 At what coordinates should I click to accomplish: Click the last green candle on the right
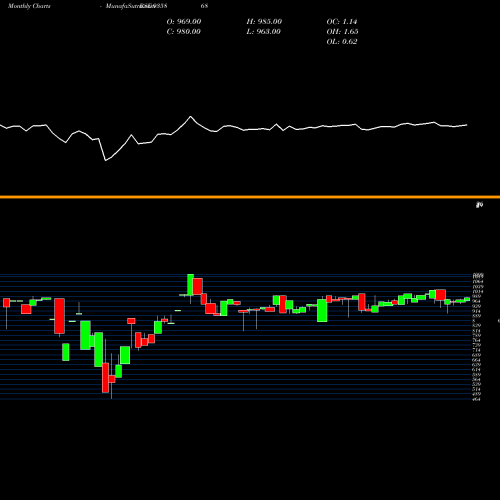[x=467, y=299]
